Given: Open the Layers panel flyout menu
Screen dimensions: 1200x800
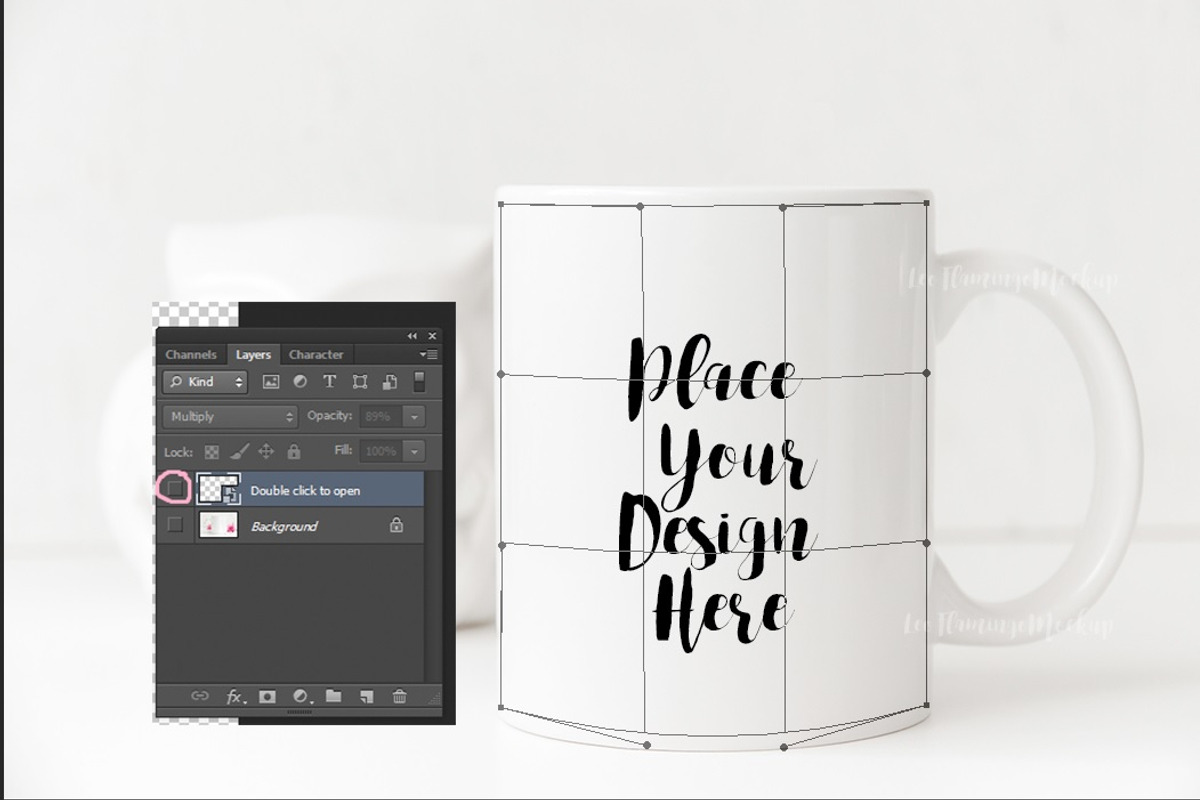Looking at the screenshot, I should 429,354.
